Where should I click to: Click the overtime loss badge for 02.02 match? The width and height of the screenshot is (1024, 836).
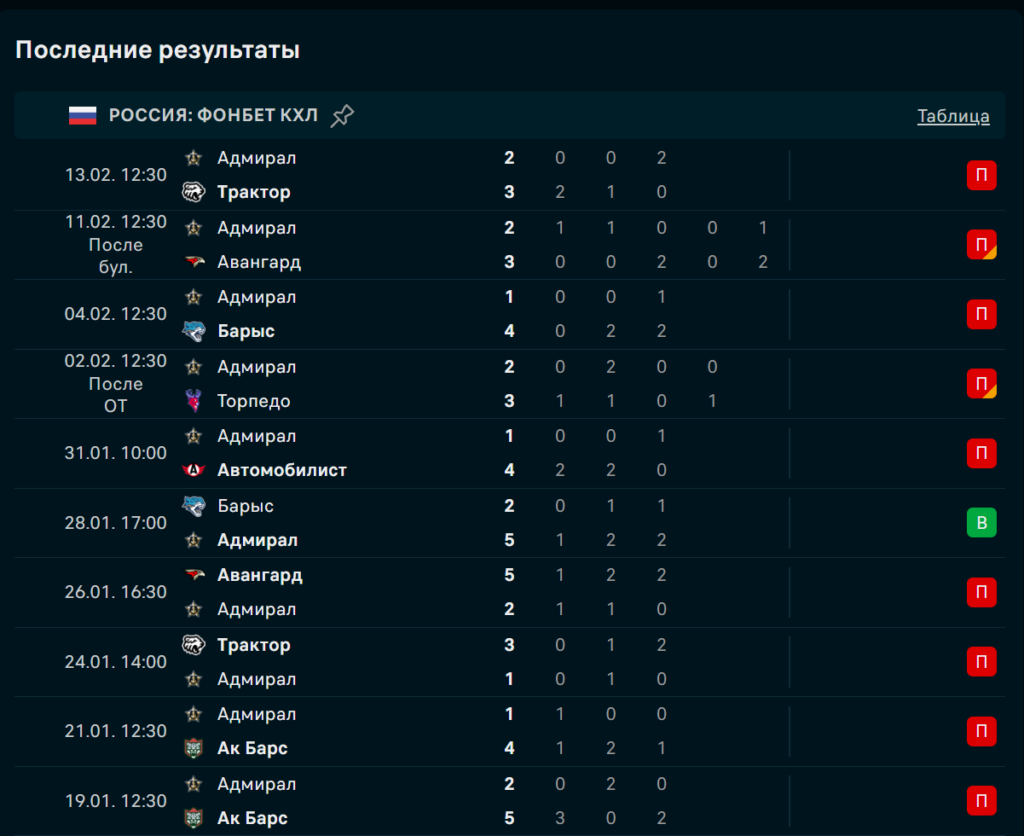pos(981,384)
